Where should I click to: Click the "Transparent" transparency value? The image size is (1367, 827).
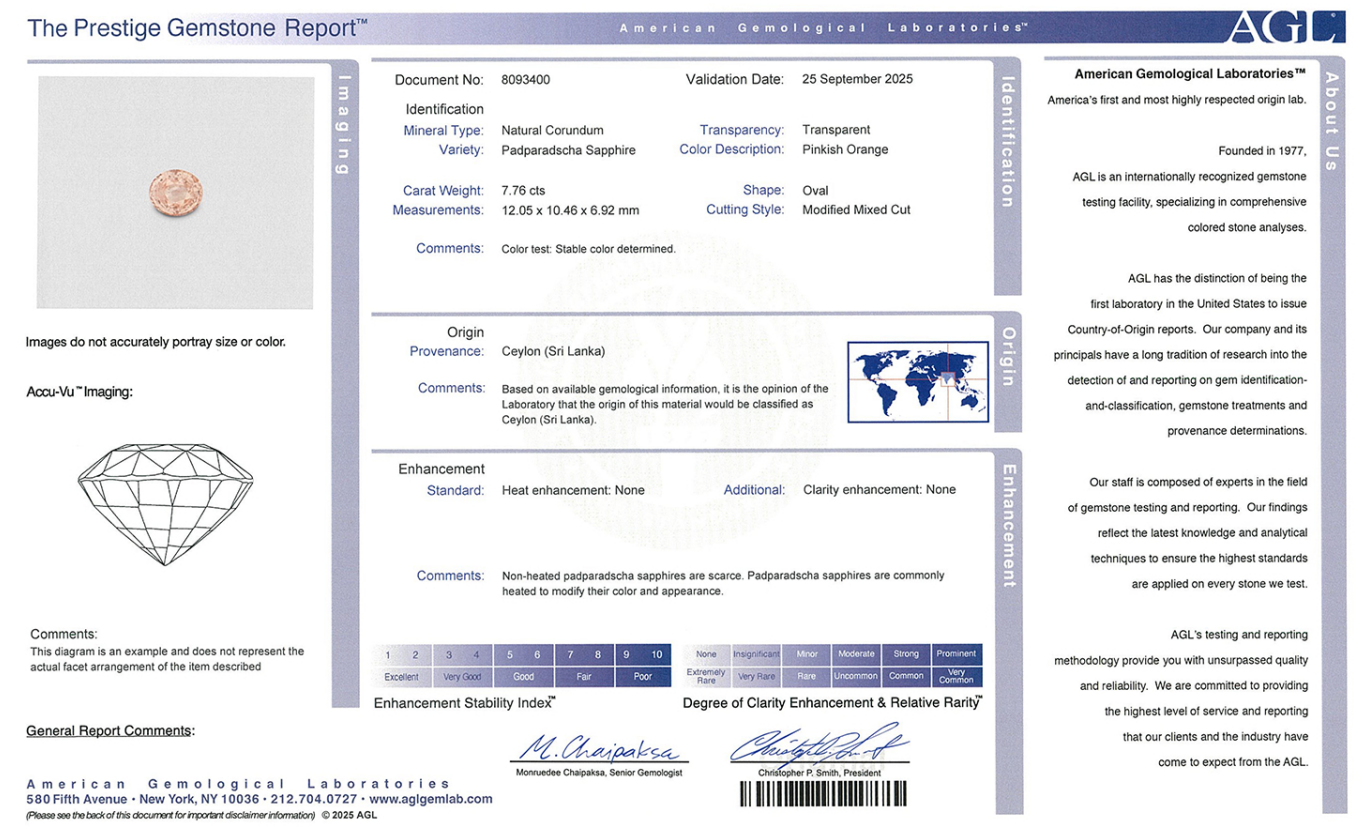(x=836, y=130)
